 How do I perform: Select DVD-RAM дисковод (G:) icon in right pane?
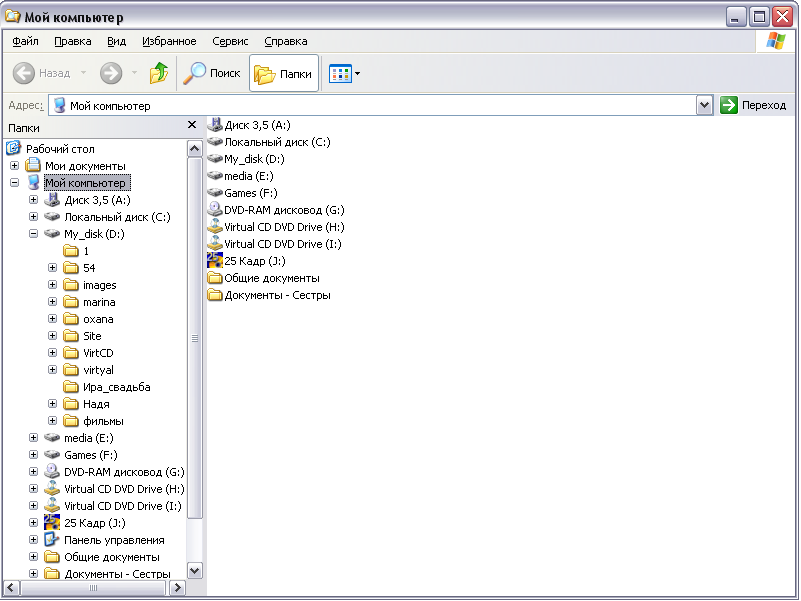(x=215, y=210)
